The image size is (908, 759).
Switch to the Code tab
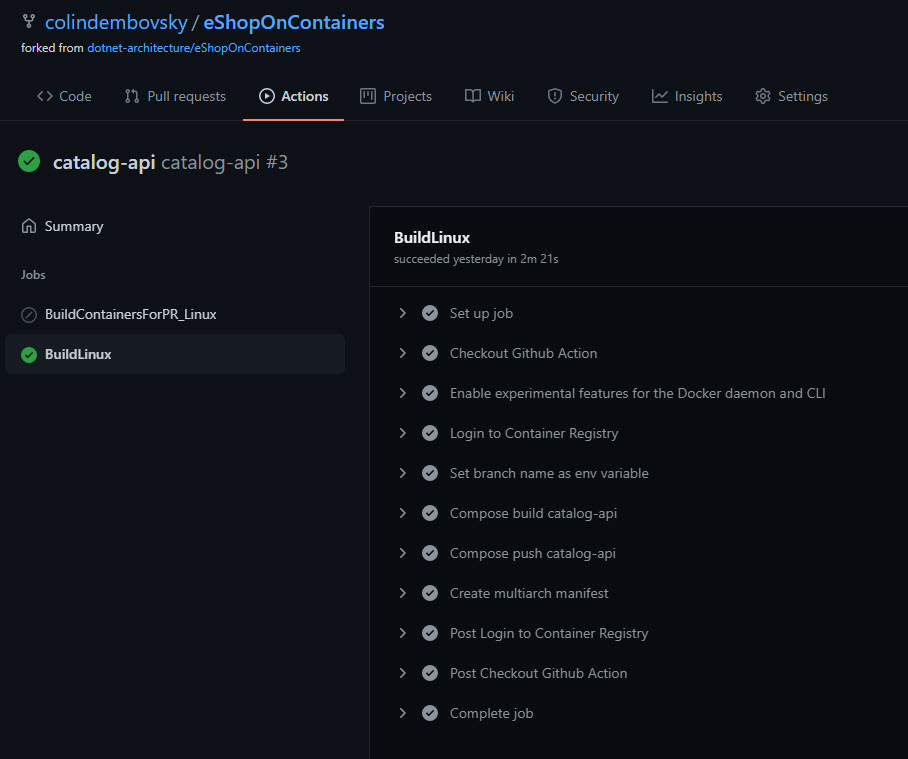point(64,96)
